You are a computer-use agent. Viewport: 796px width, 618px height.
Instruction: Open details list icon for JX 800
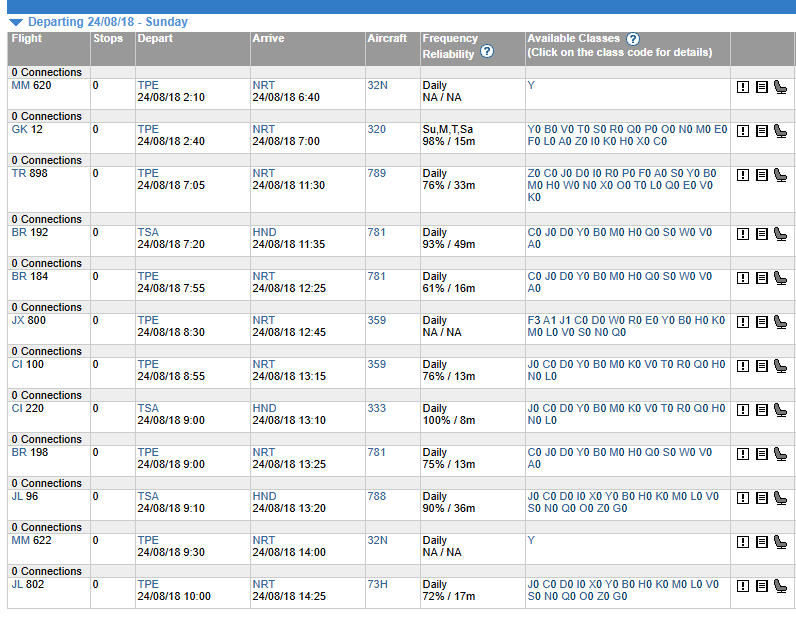pyautogui.click(x=761, y=322)
